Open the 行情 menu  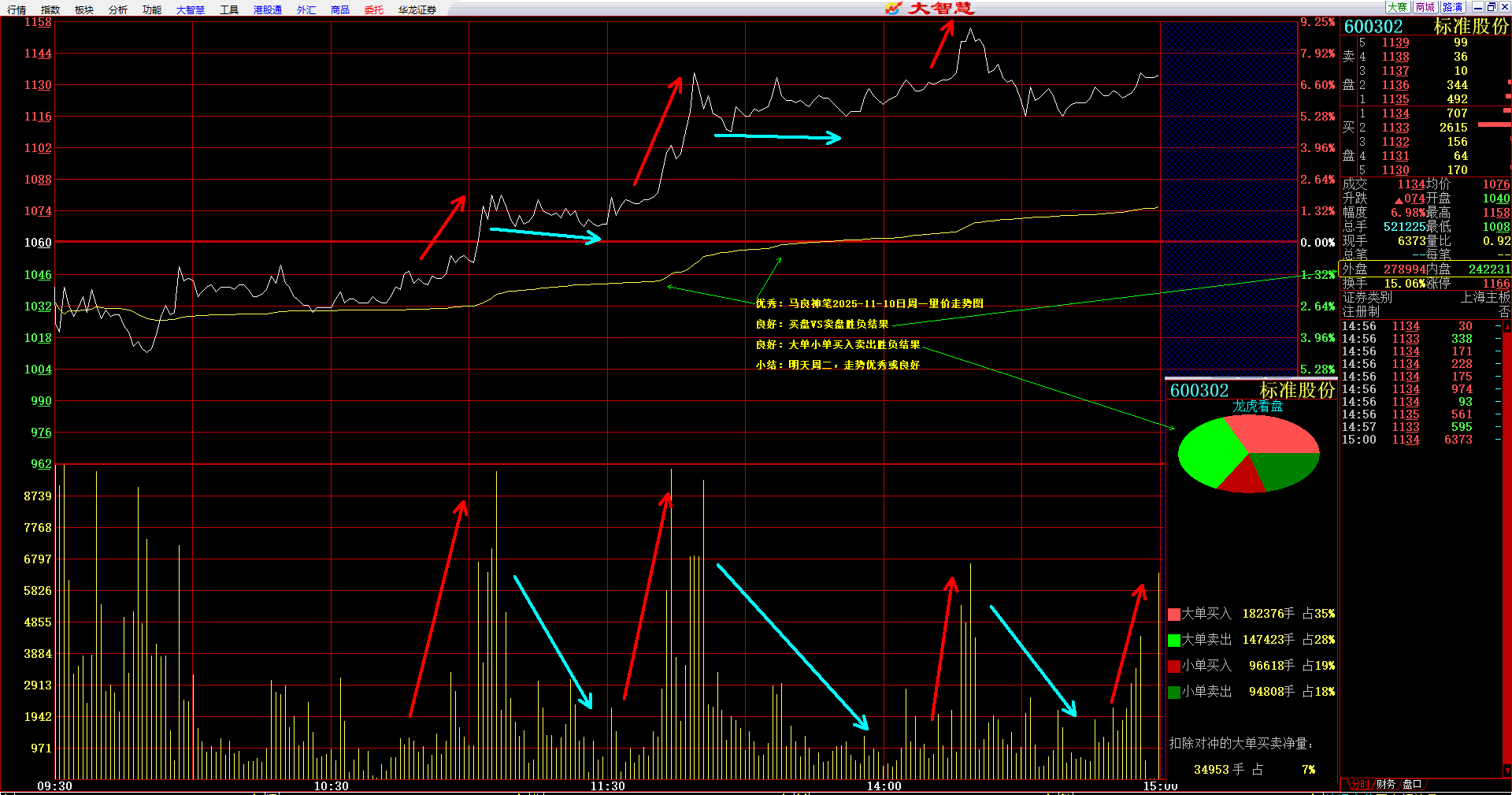pyautogui.click(x=17, y=9)
